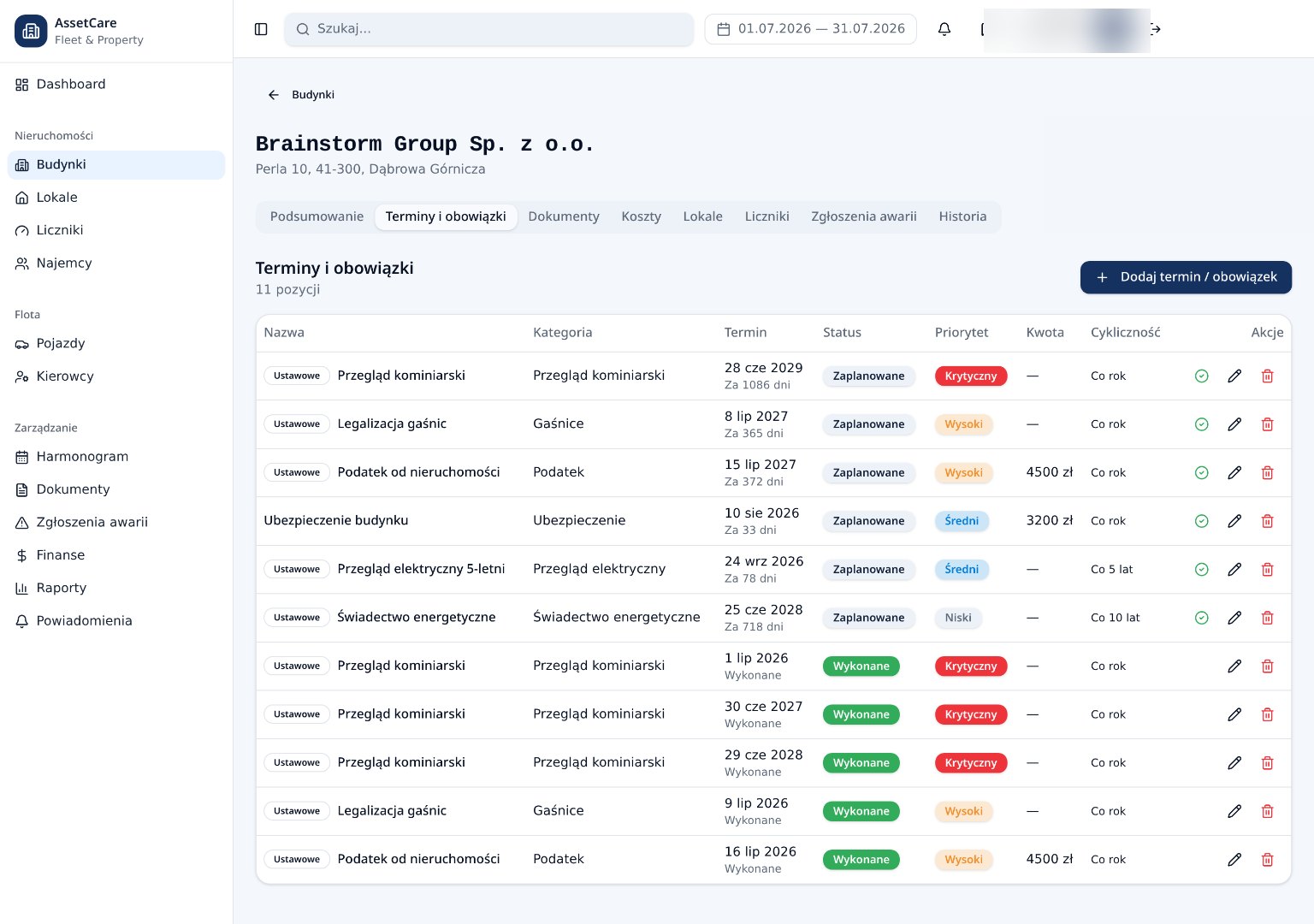
Task: Mark Przegląd kominiarski 28 cze 2029 complete
Action: pos(1201,376)
